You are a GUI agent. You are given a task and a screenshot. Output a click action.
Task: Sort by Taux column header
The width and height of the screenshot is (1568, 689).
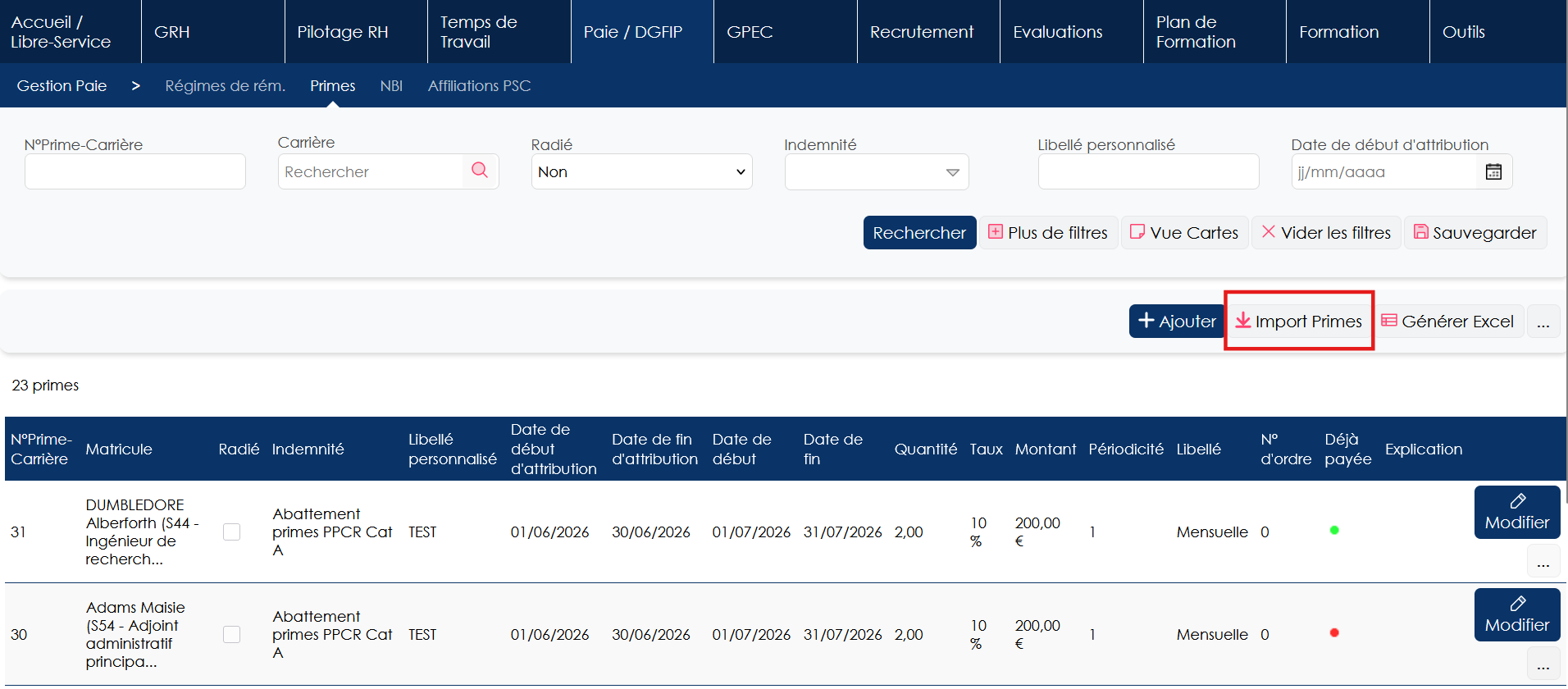986,449
